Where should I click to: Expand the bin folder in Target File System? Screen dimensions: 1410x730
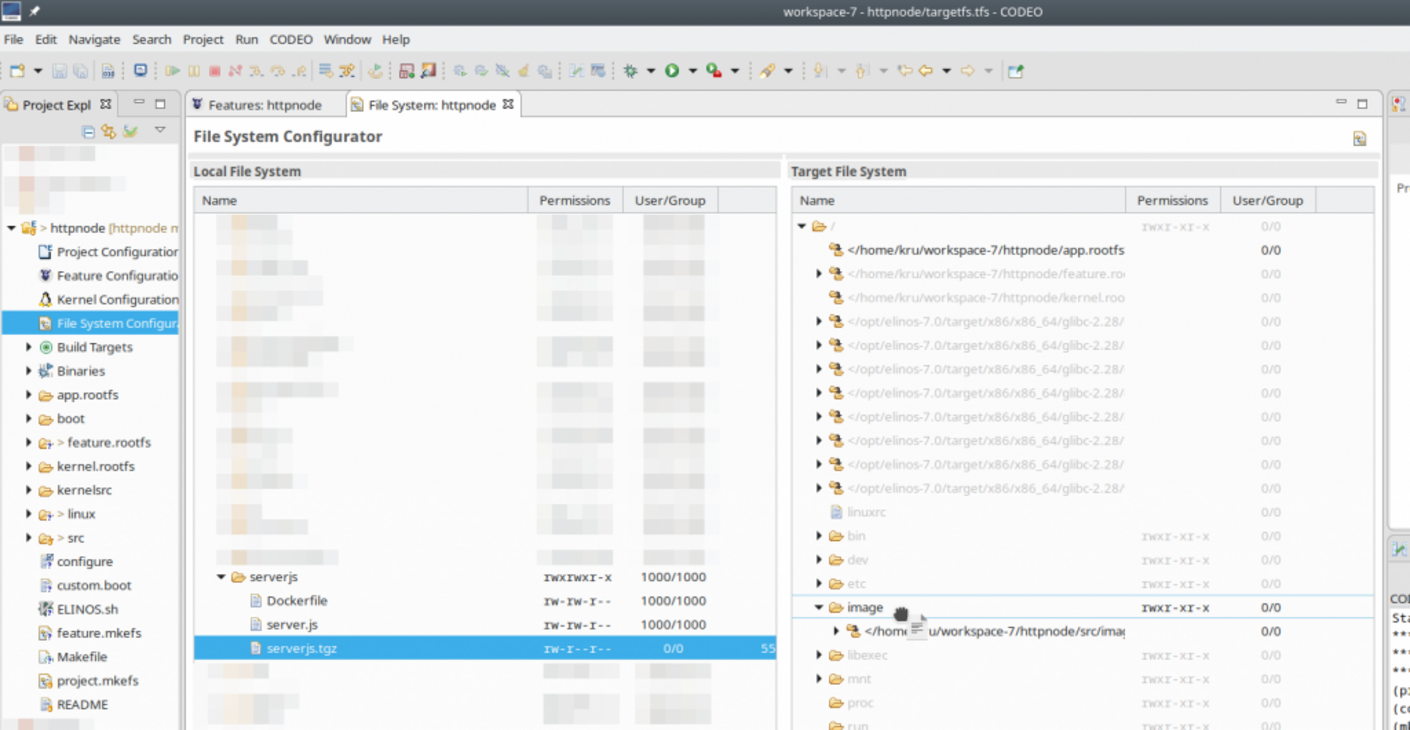pos(819,536)
